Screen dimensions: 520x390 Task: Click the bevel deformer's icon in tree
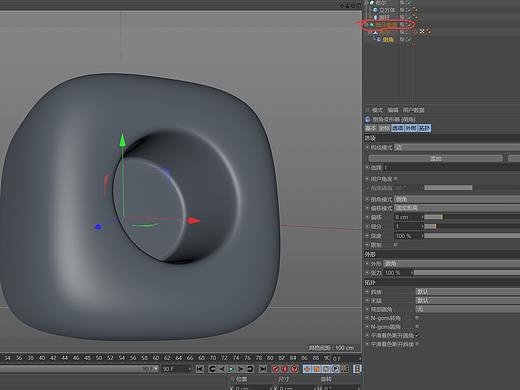pyautogui.click(x=379, y=39)
